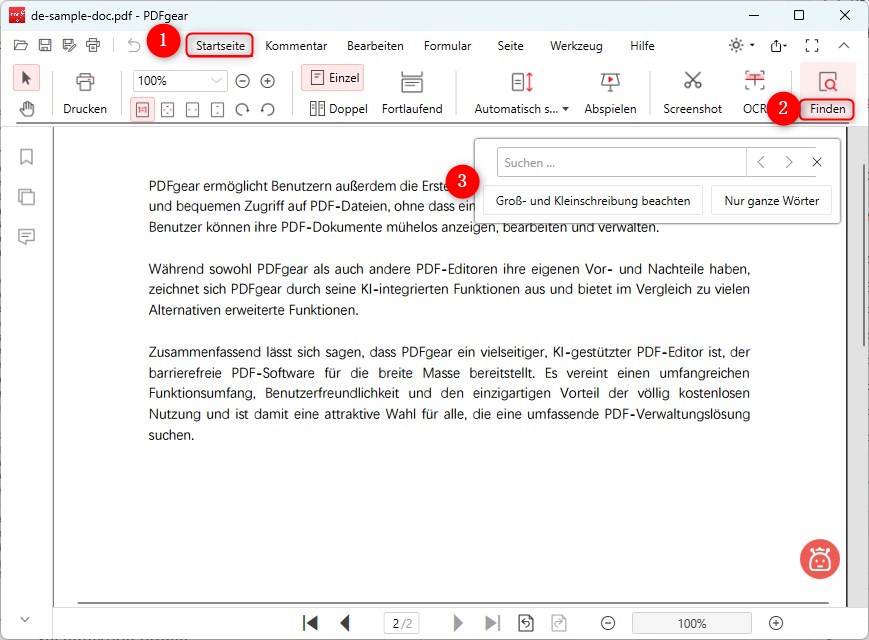Go back to the previous view
Viewport: 869px width, 640px height.
click(x=526, y=623)
